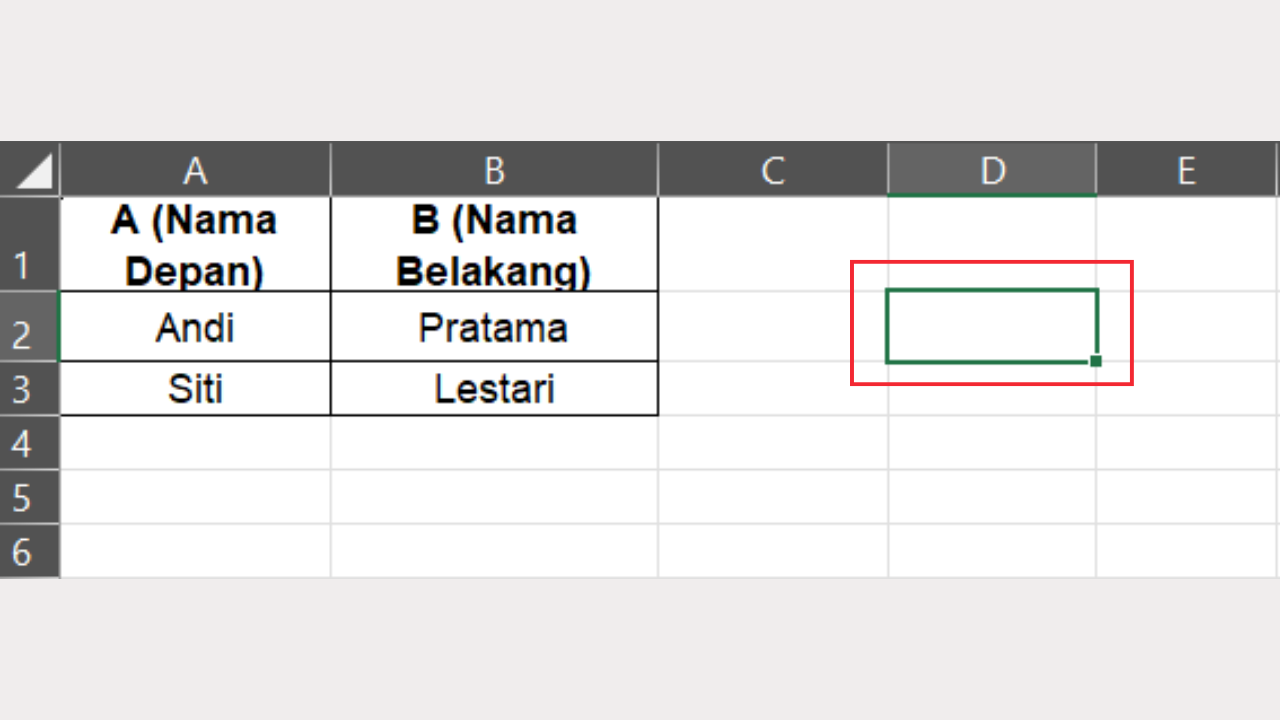Select row 6 header
Viewport: 1280px width, 720px height.
(30, 552)
